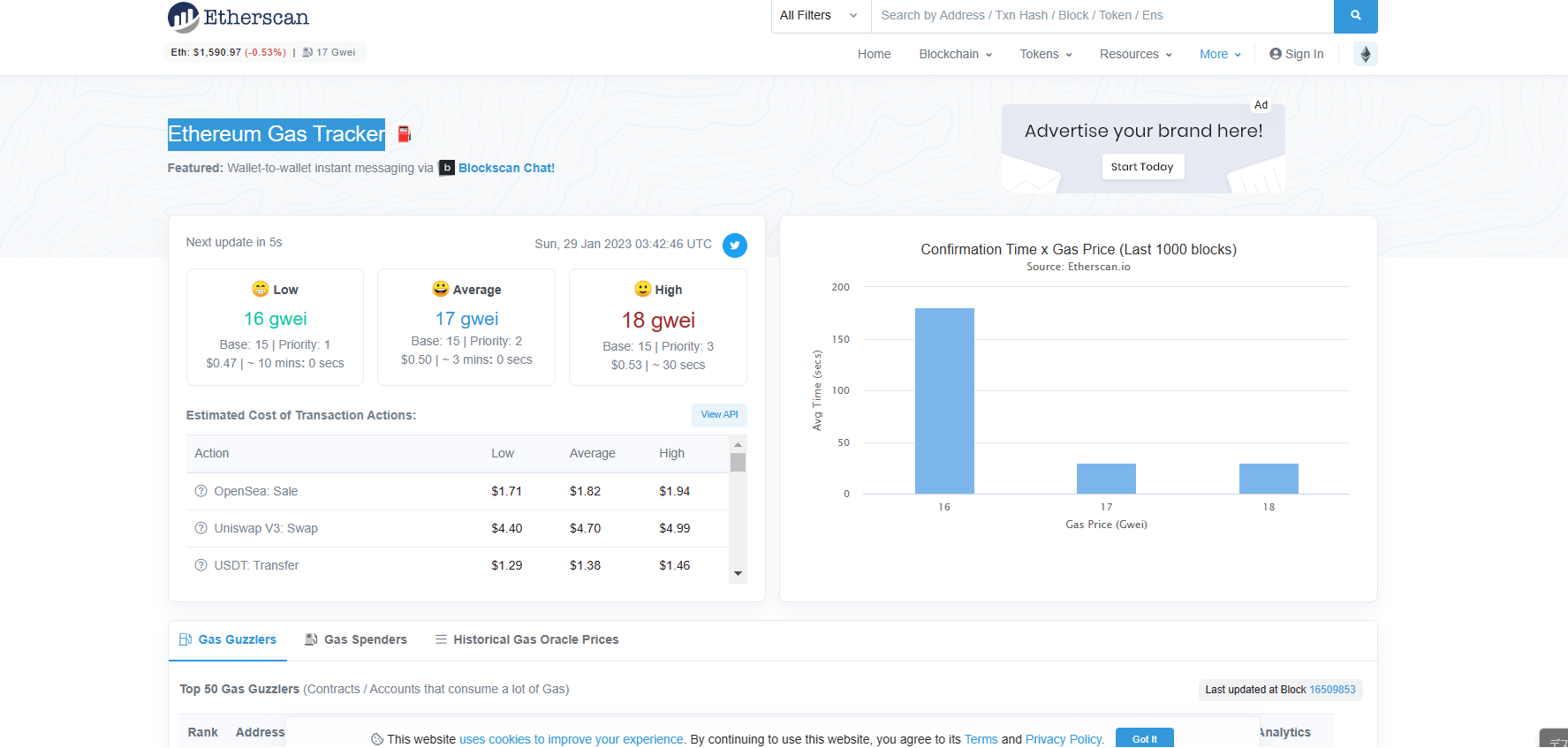
Task: Open the Historical Gas Oracle Prices tab
Action: tap(526, 639)
